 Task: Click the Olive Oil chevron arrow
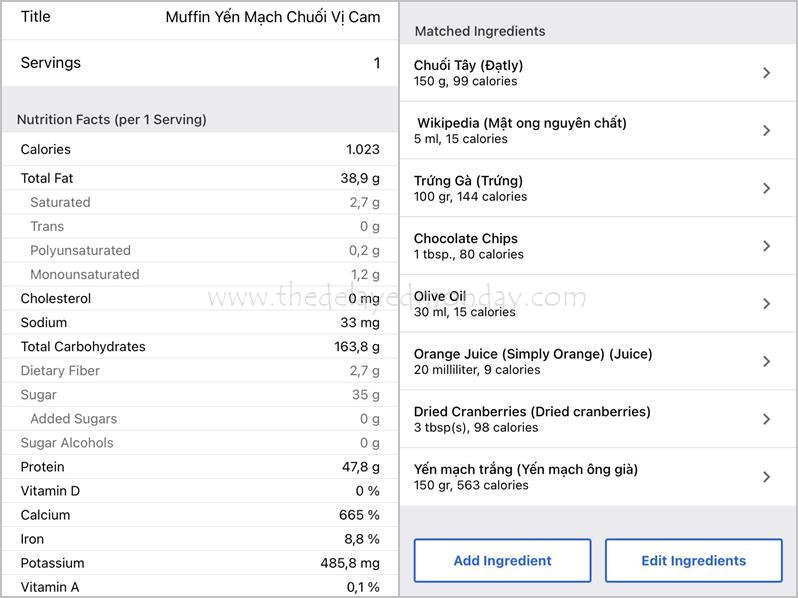767,304
